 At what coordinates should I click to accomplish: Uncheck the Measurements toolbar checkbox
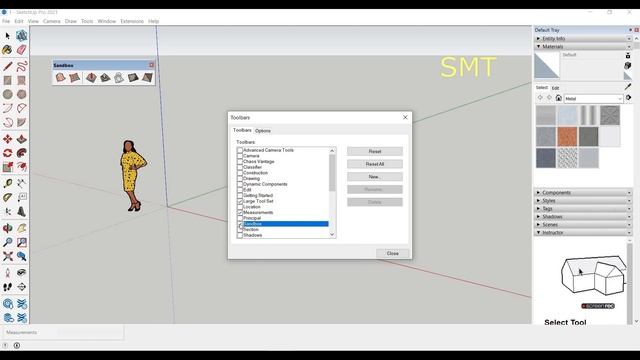[240, 213]
